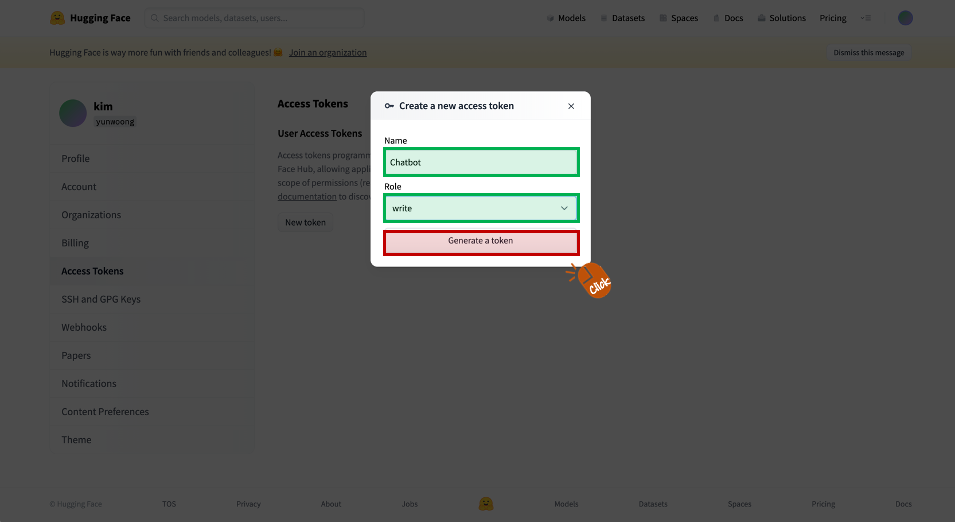Open Datasets link in footer

click(653, 504)
